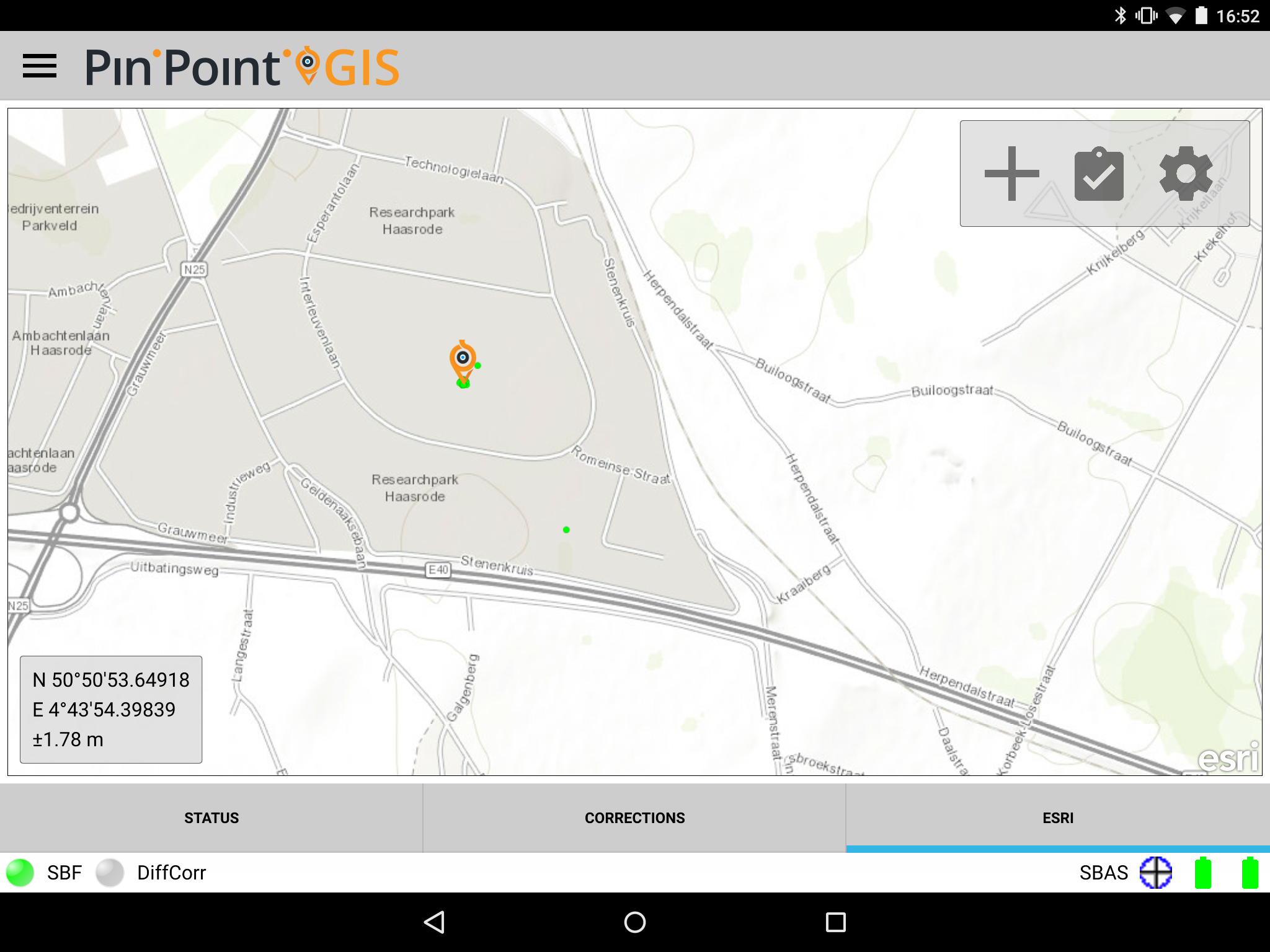
Task: Tap the lower green map marker
Action: point(566,530)
